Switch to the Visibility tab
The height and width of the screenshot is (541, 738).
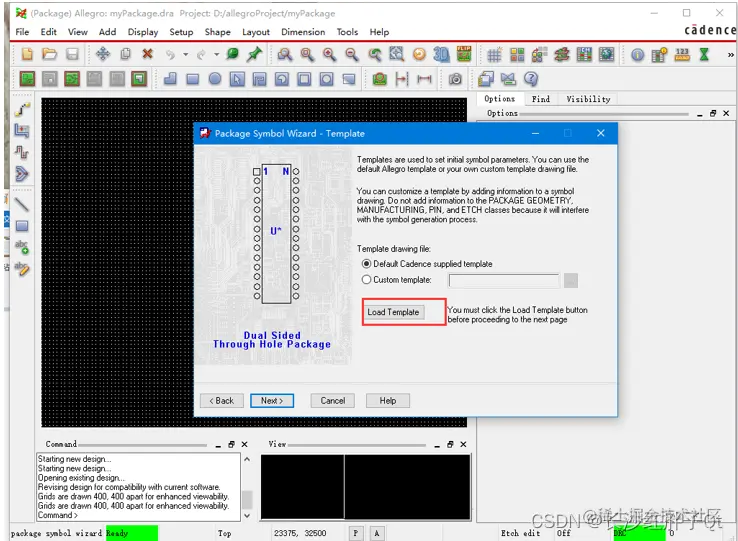[588, 99]
